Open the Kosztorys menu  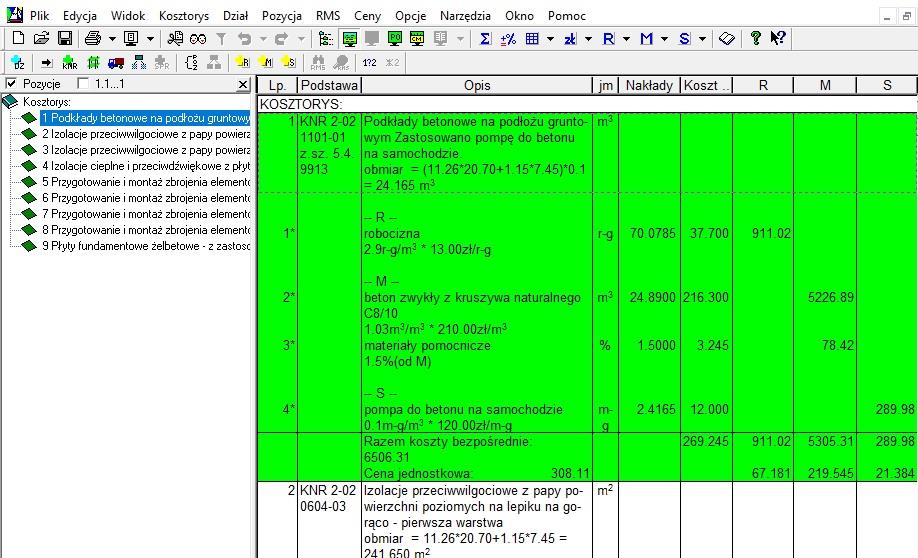183,16
